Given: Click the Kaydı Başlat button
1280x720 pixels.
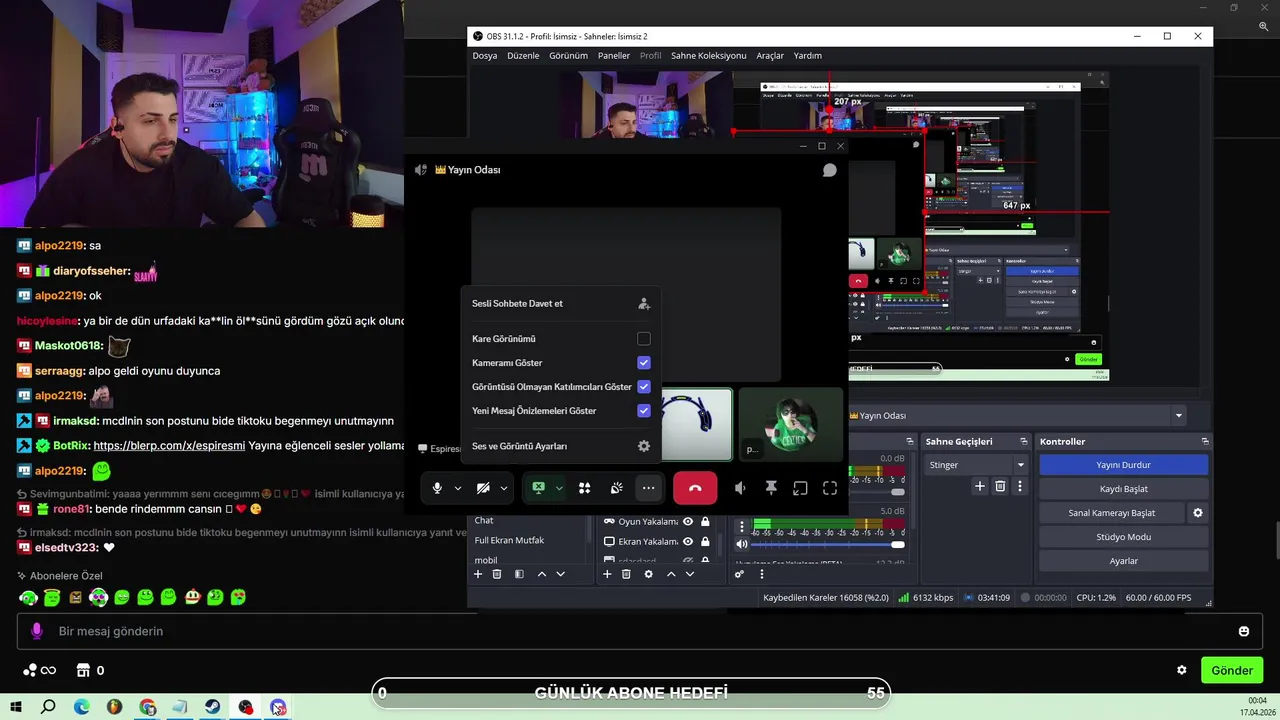Looking at the screenshot, I should pos(1123,489).
